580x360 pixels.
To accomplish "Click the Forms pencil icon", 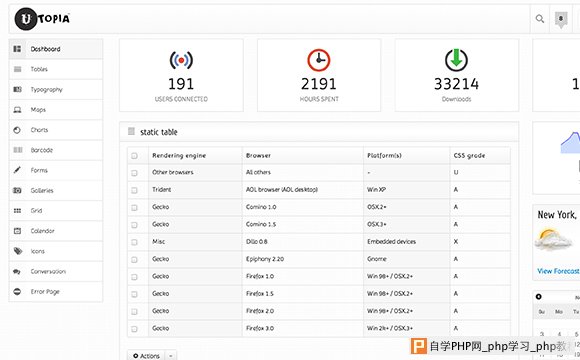I will coord(17,170).
